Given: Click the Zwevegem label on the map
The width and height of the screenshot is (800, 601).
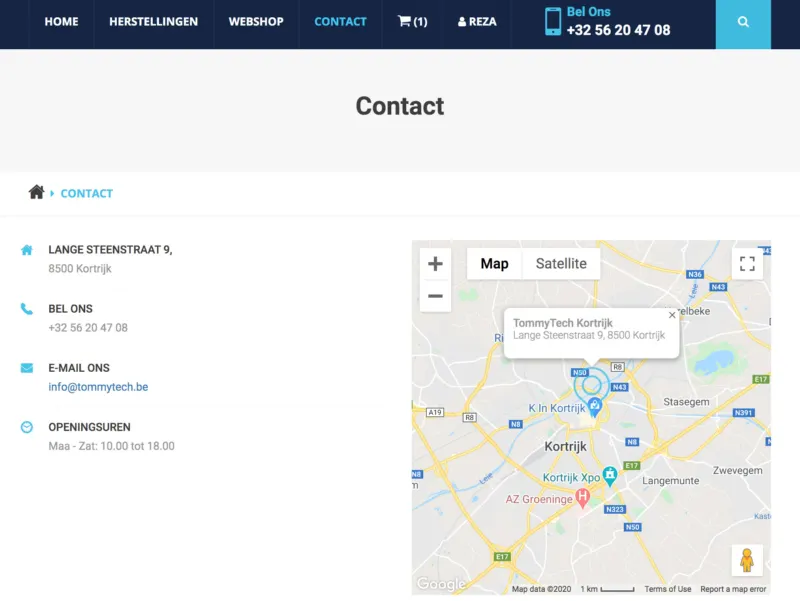Looking at the screenshot, I should (738, 470).
